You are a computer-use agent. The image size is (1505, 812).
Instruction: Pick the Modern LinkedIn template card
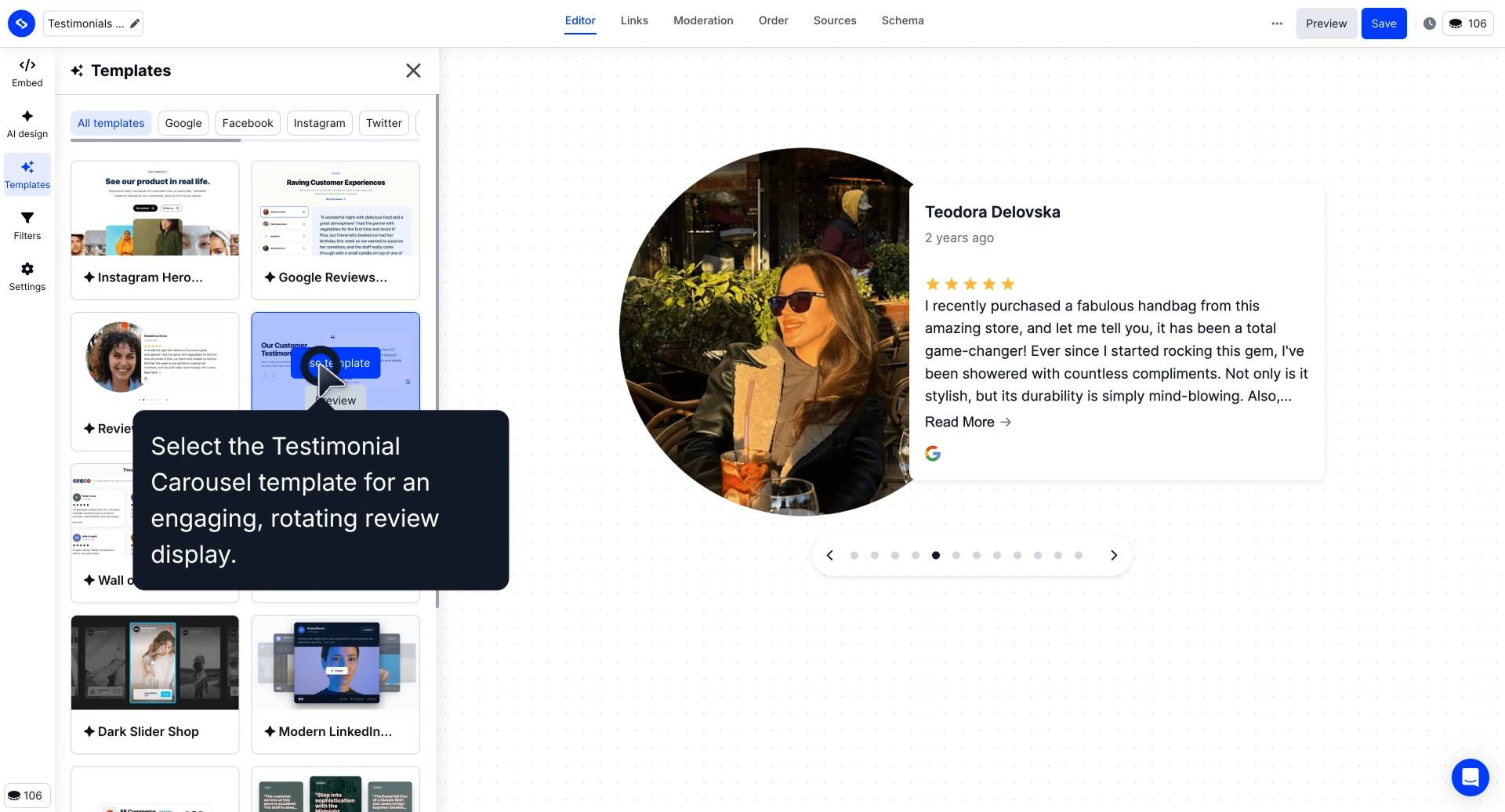pos(335,684)
